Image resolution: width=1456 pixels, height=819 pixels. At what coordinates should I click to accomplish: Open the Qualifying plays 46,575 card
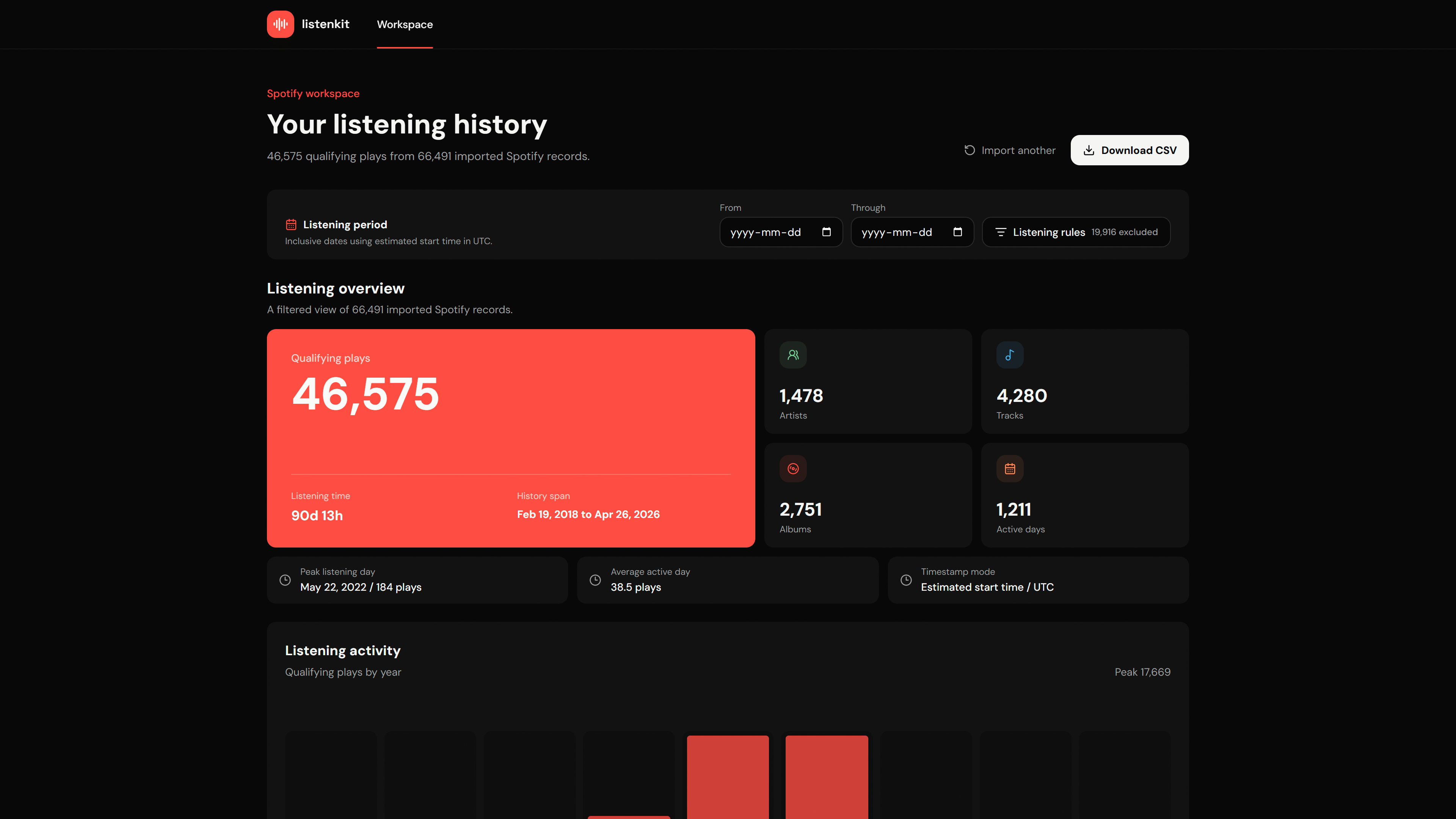pyautogui.click(x=511, y=438)
